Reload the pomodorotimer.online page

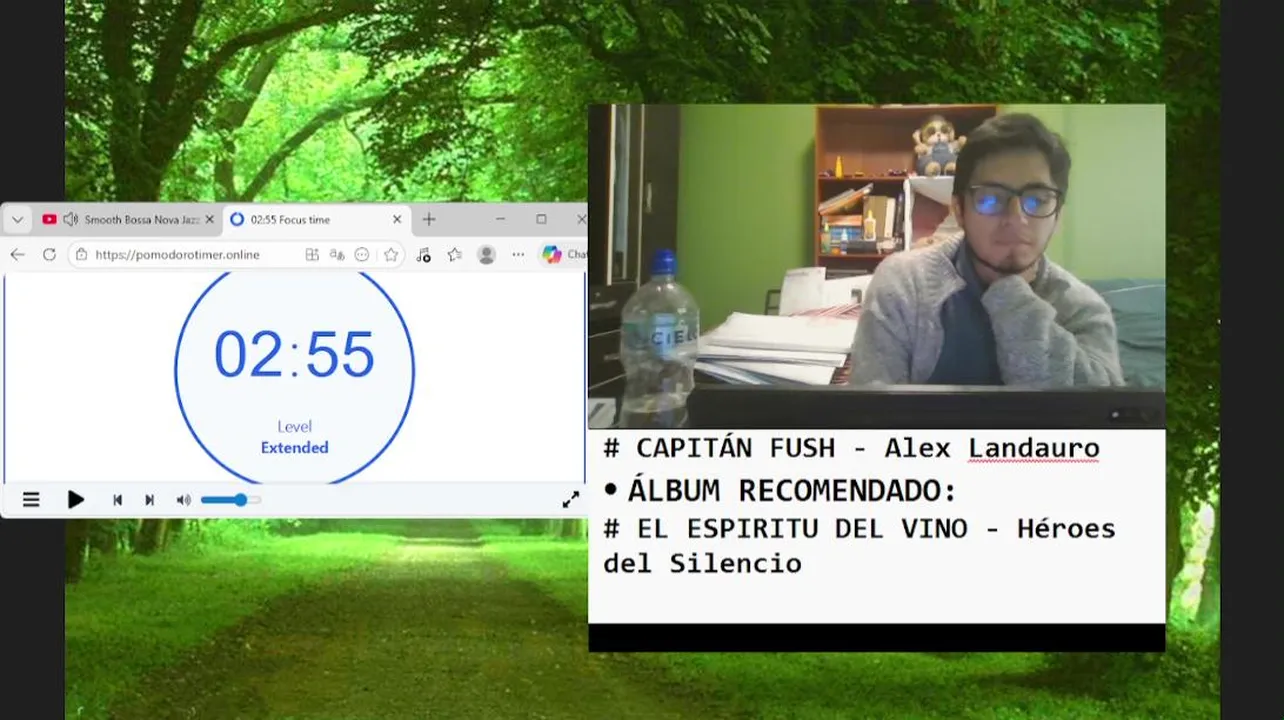(x=49, y=255)
